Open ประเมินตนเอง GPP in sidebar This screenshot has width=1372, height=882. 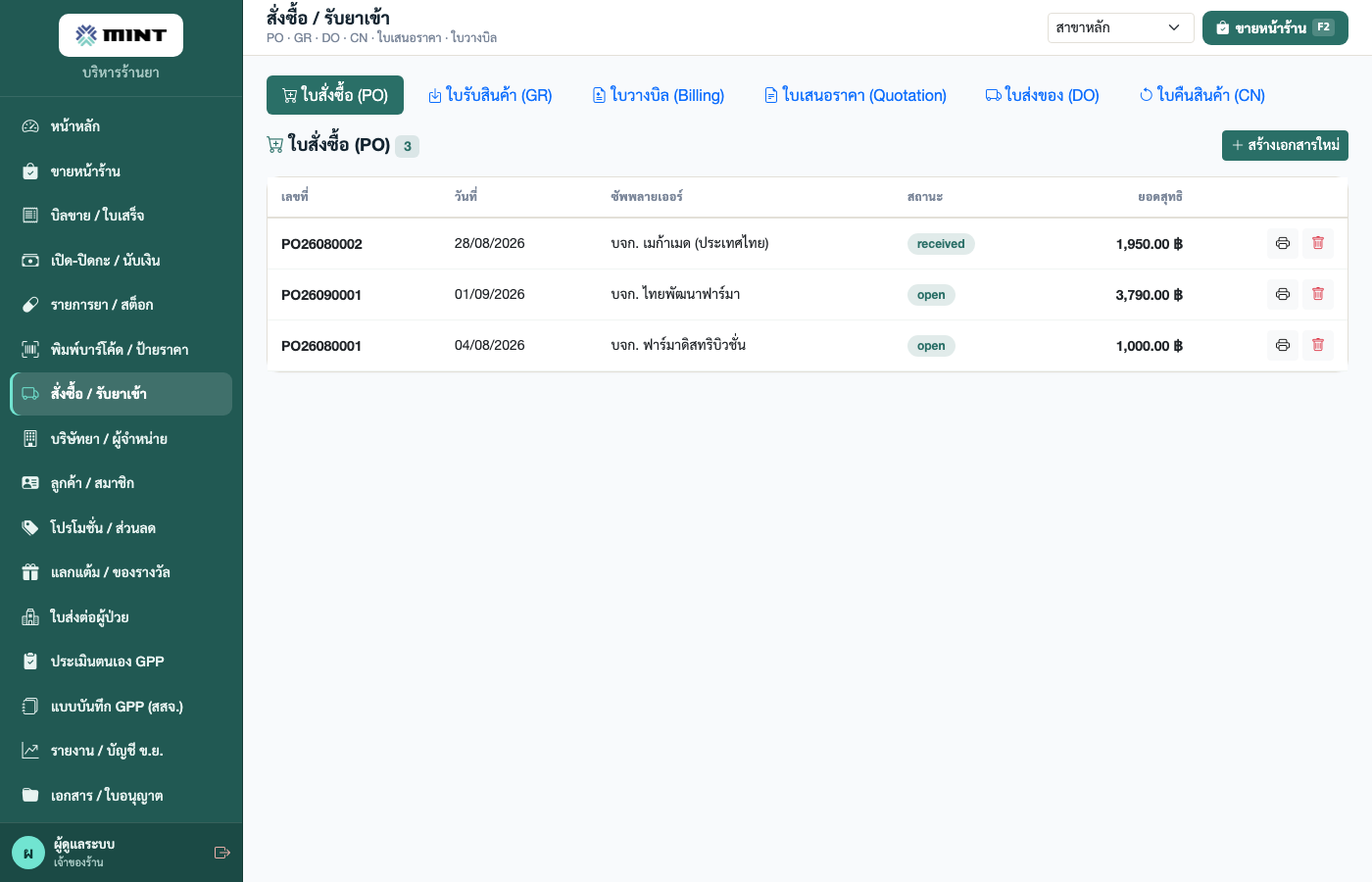tap(122, 661)
